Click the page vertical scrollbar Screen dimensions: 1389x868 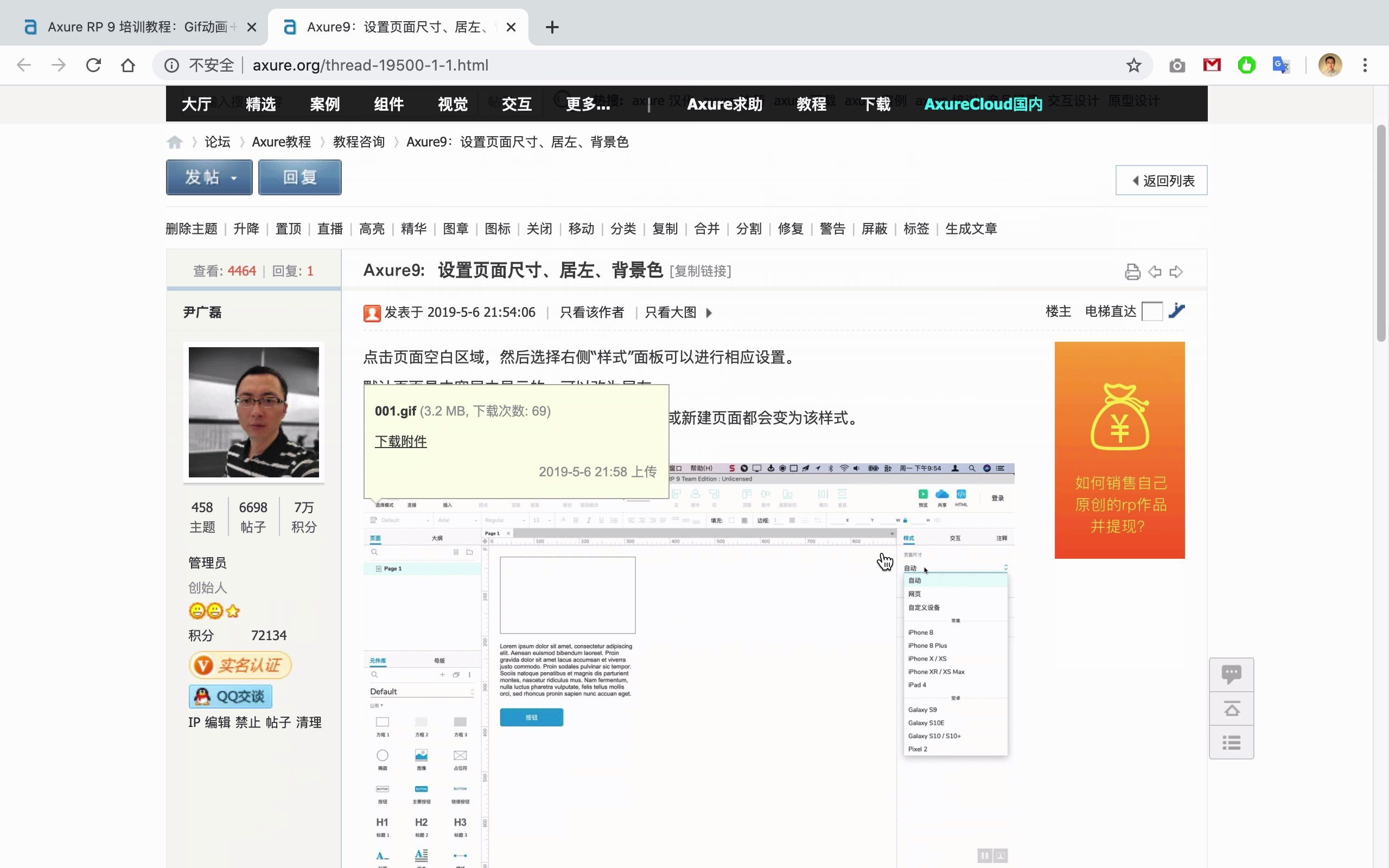1381,233
